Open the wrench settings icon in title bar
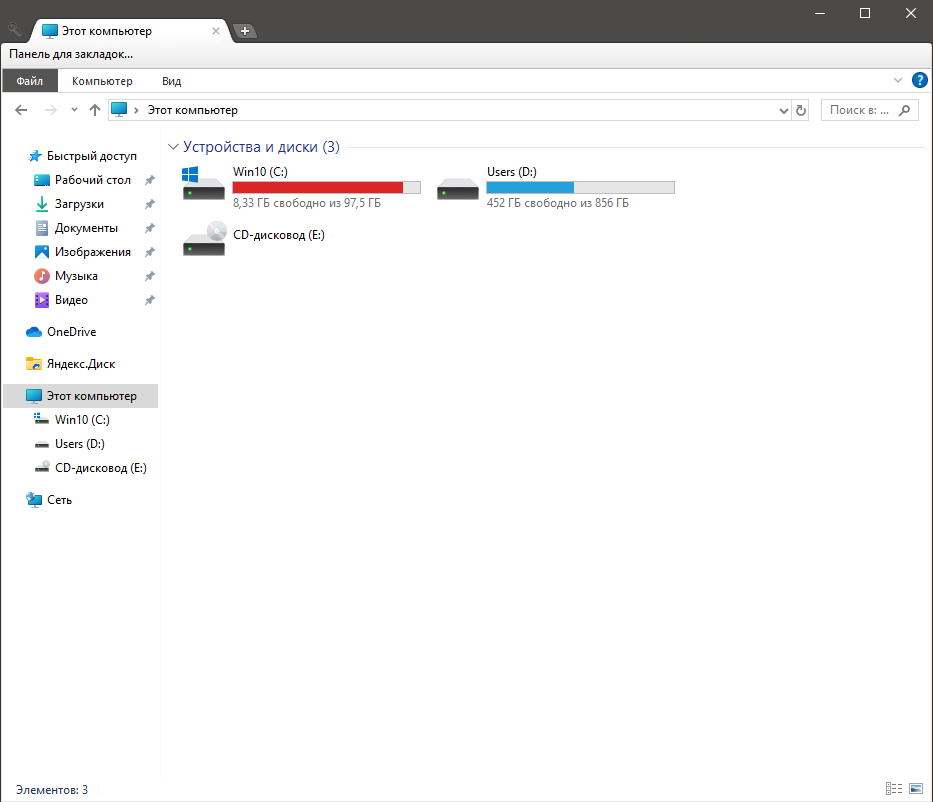Screen dimensions: 933x802 coord(15,30)
